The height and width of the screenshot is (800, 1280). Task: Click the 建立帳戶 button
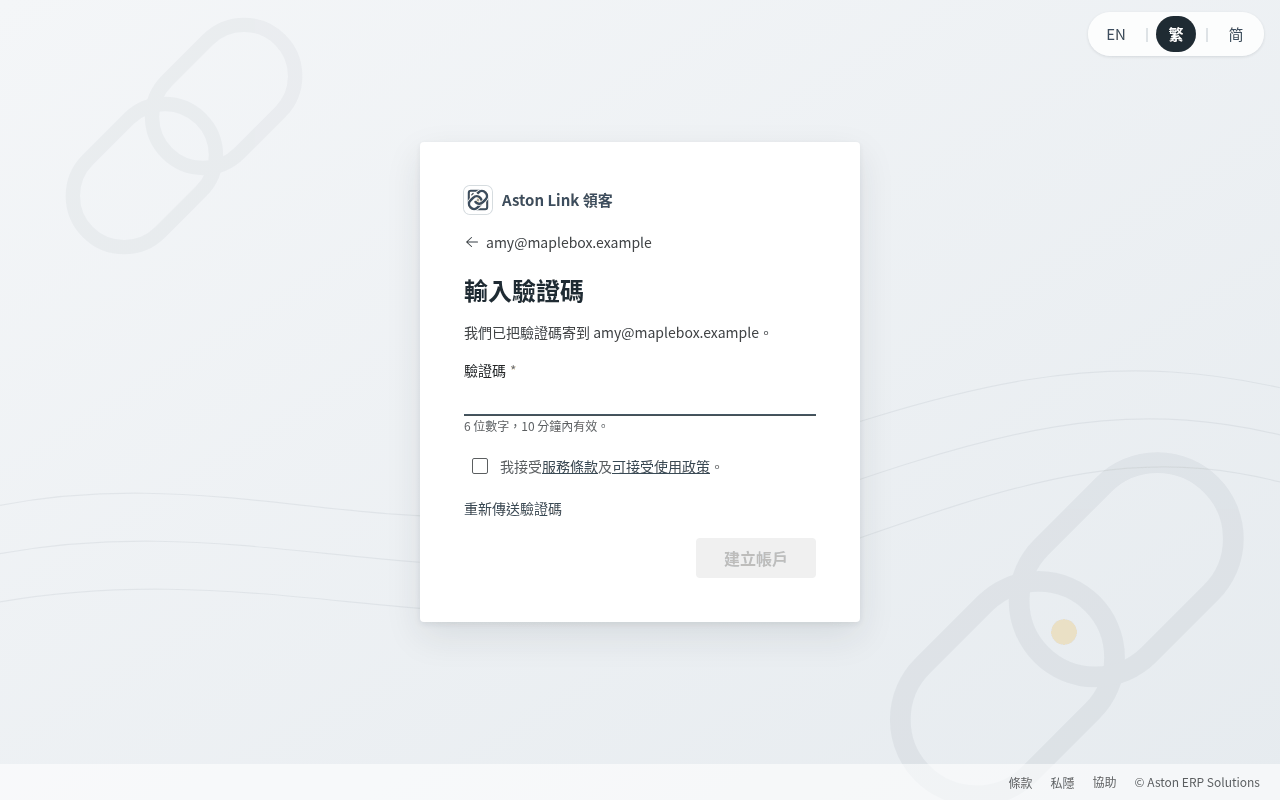[756, 558]
